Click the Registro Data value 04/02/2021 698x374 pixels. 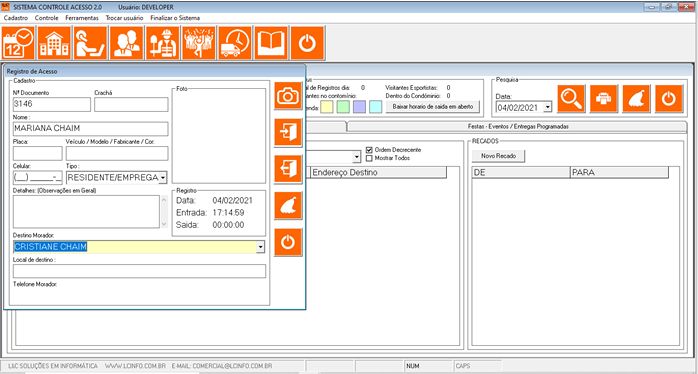pos(232,200)
